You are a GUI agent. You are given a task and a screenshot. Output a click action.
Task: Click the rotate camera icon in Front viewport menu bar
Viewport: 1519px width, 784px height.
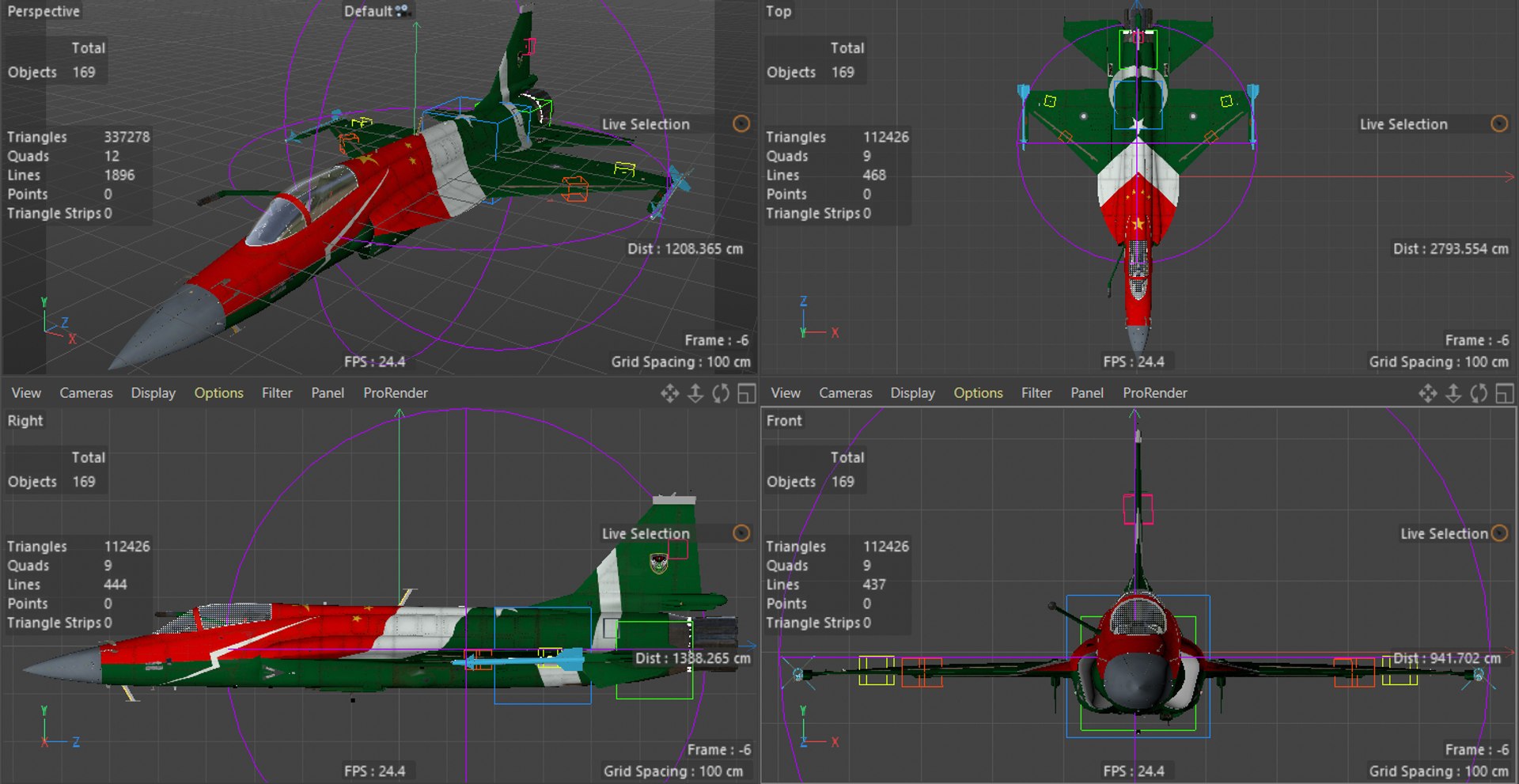tap(1479, 393)
